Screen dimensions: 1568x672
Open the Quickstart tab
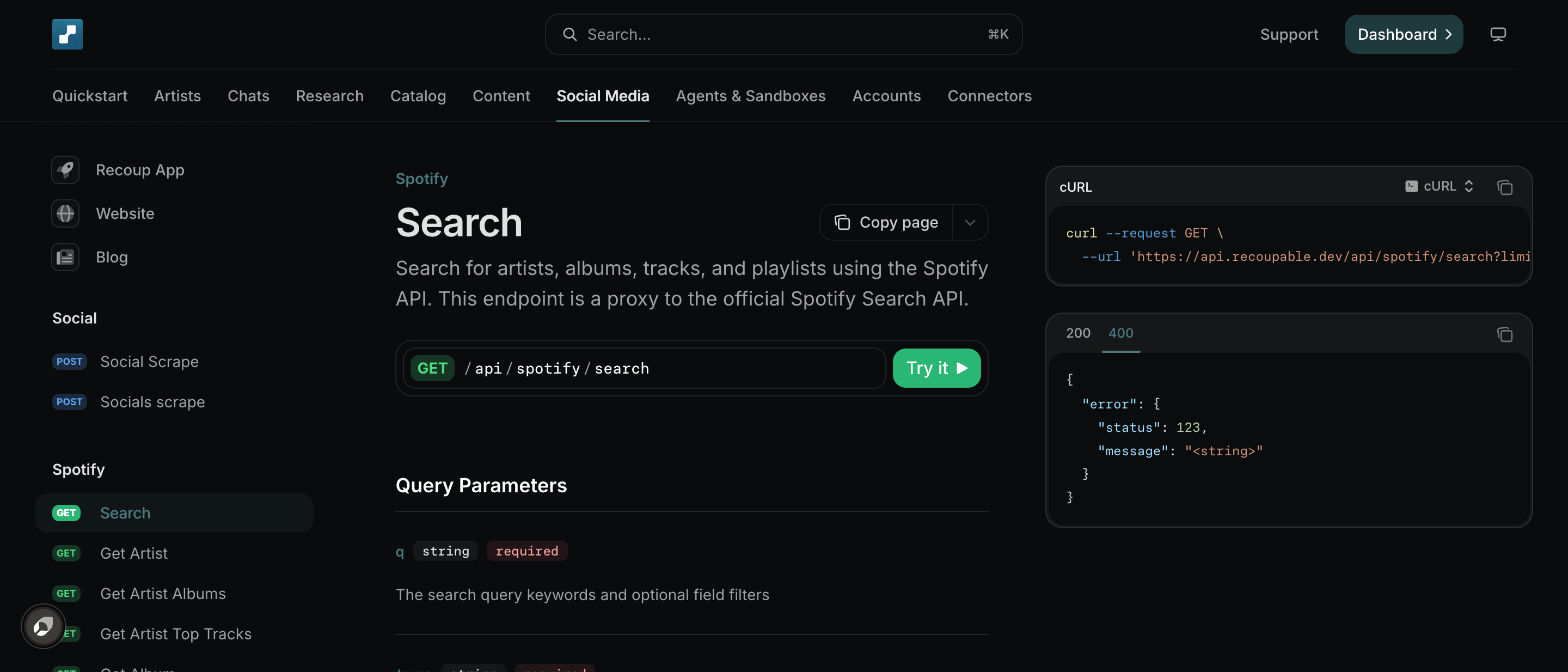click(x=90, y=95)
